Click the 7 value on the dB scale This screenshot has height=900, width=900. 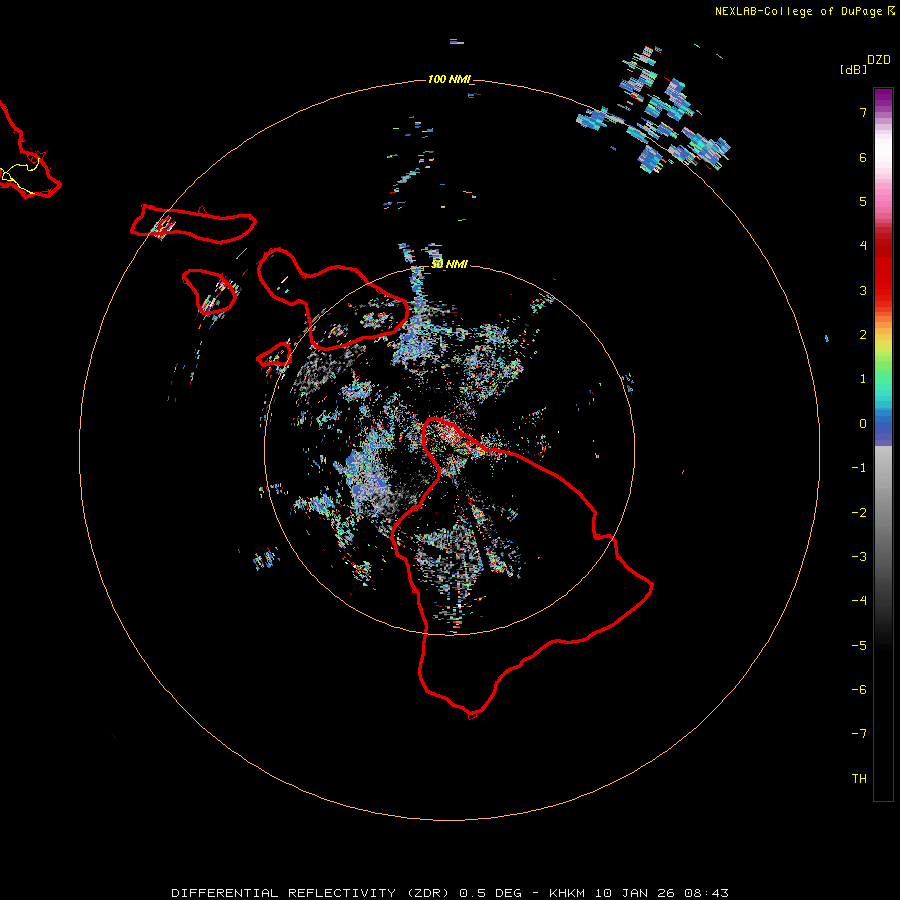pos(863,112)
